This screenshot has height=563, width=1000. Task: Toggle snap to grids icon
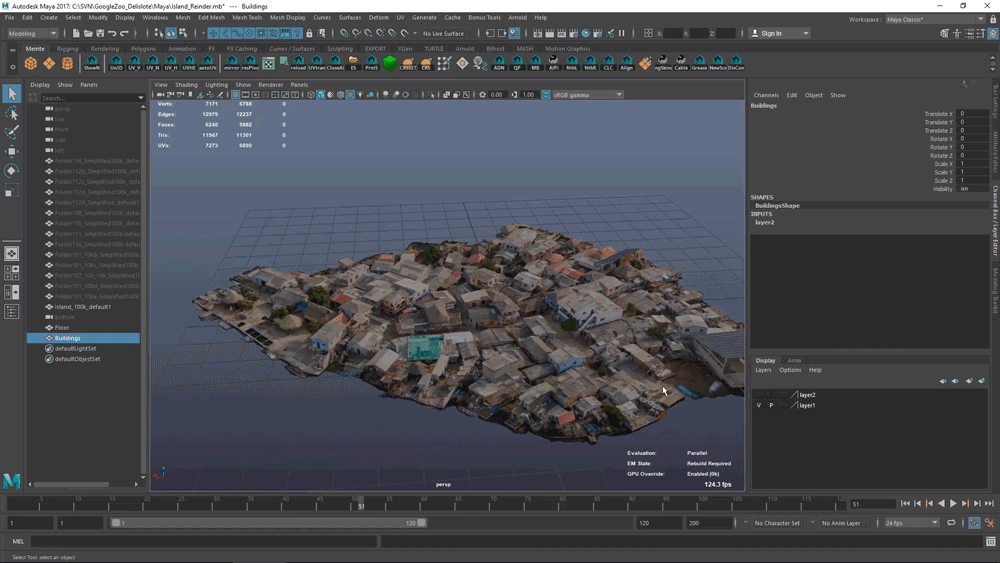click(344, 33)
